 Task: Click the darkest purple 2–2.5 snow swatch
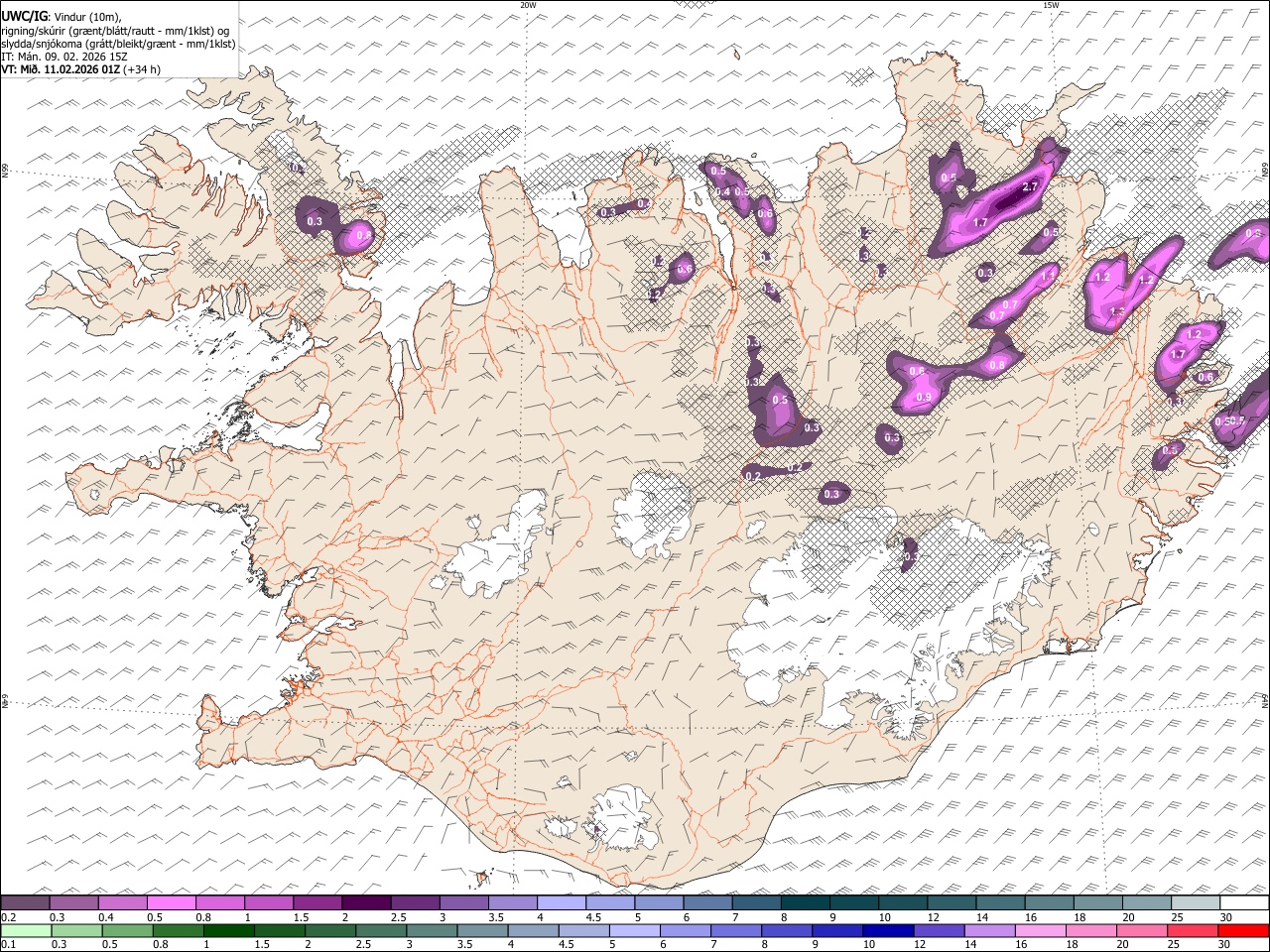click(x=366, y=902)
